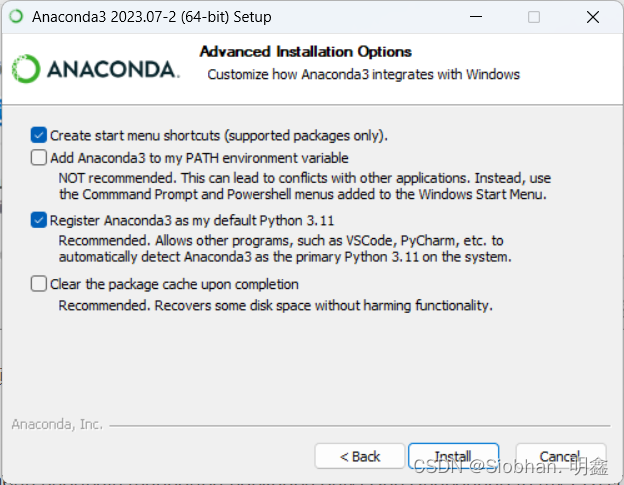This screenshot has width=624, height=485.
Task: Go to the previous step with Back
Action: tap(360, 456)
